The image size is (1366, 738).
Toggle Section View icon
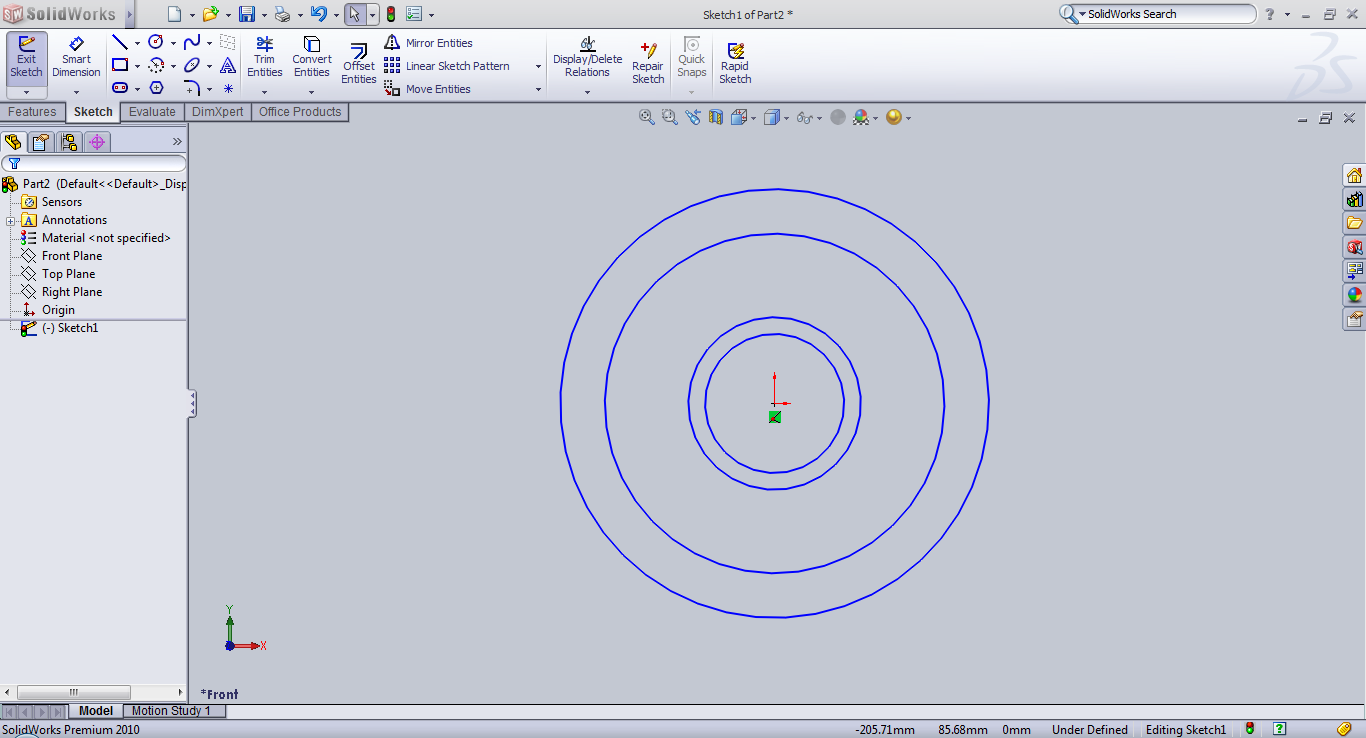pos(716,117)
